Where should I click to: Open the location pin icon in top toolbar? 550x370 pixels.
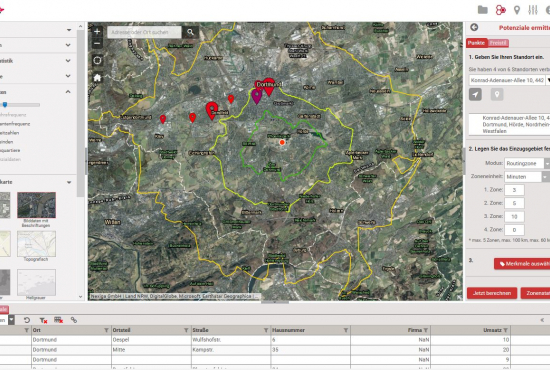[517, 10]
